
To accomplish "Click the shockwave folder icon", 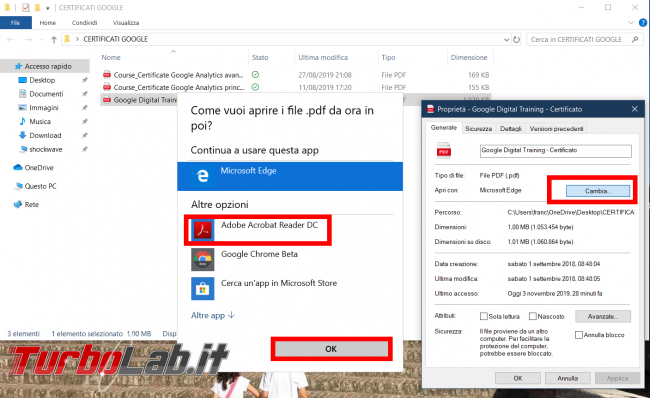I will point(24,149).
